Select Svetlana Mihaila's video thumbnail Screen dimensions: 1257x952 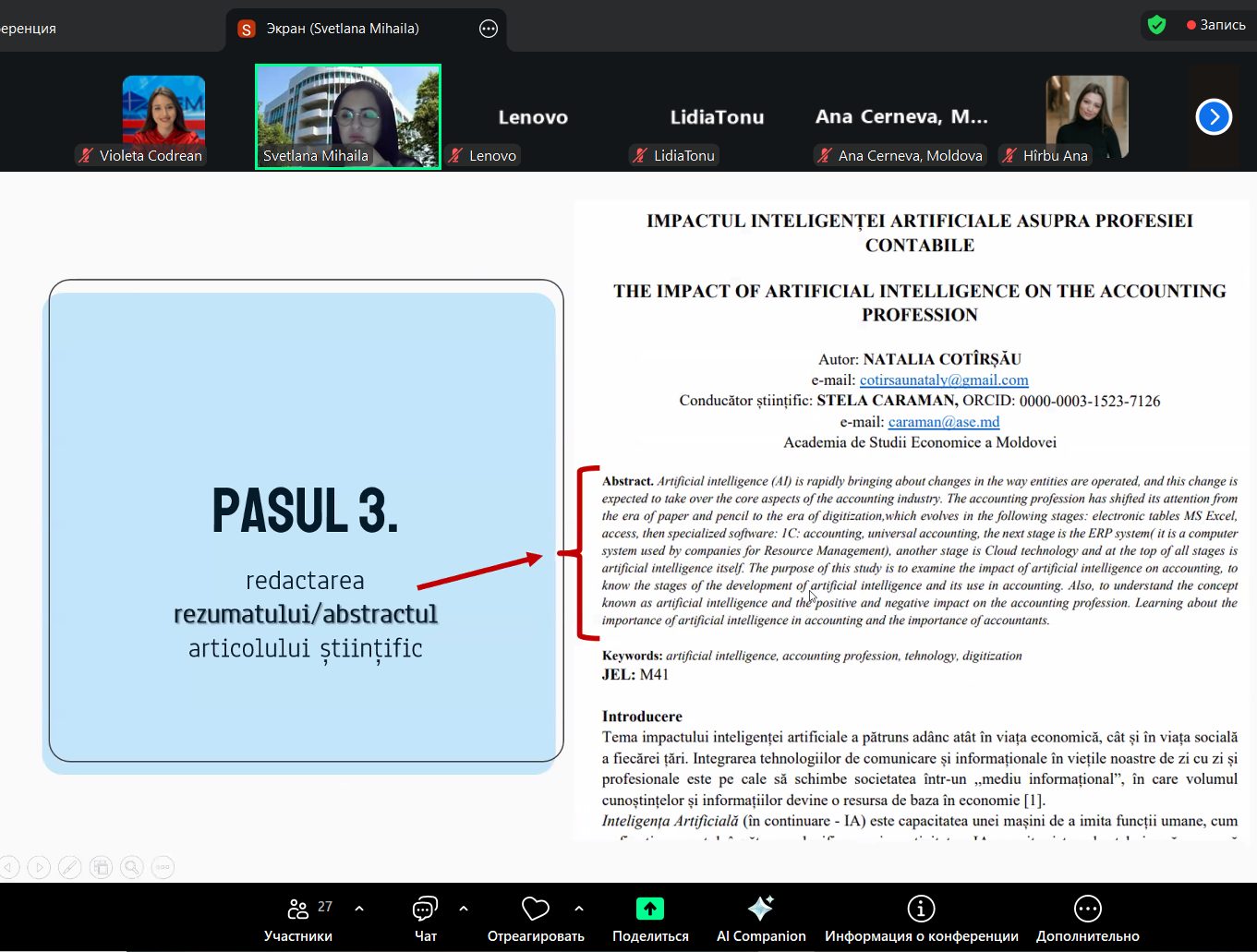pyautogui.click(x=348, y=116)
